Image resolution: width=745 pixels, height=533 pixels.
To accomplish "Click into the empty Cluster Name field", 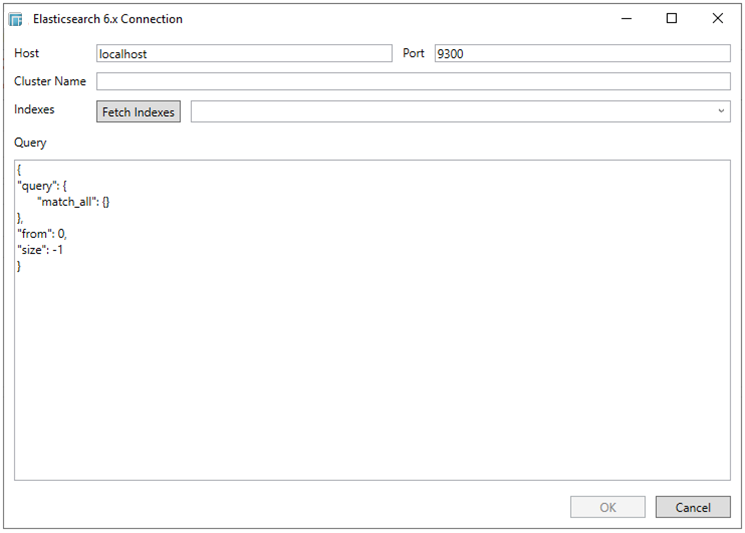I will point(413,82).
